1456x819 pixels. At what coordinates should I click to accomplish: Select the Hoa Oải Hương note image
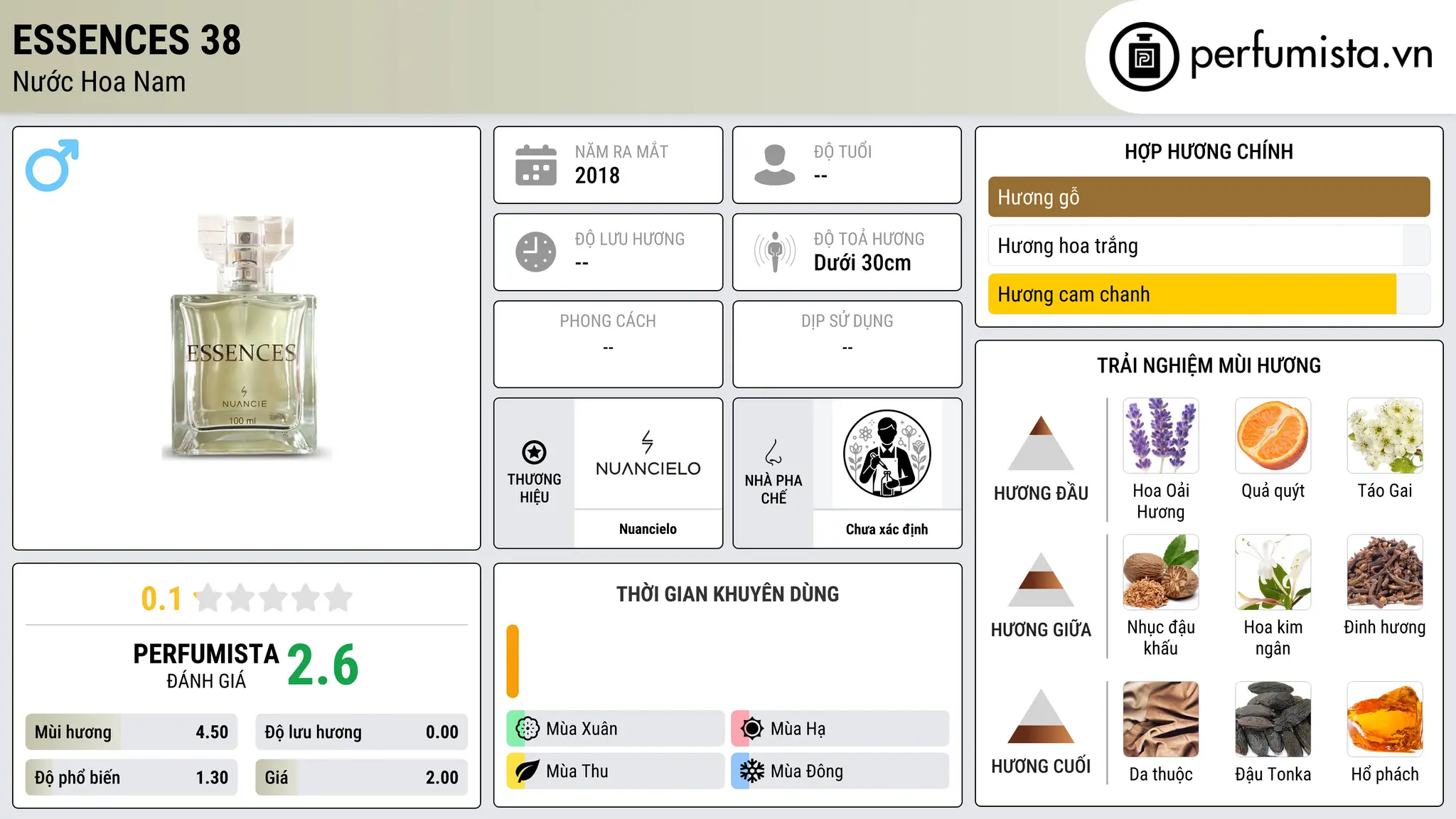1161,436
